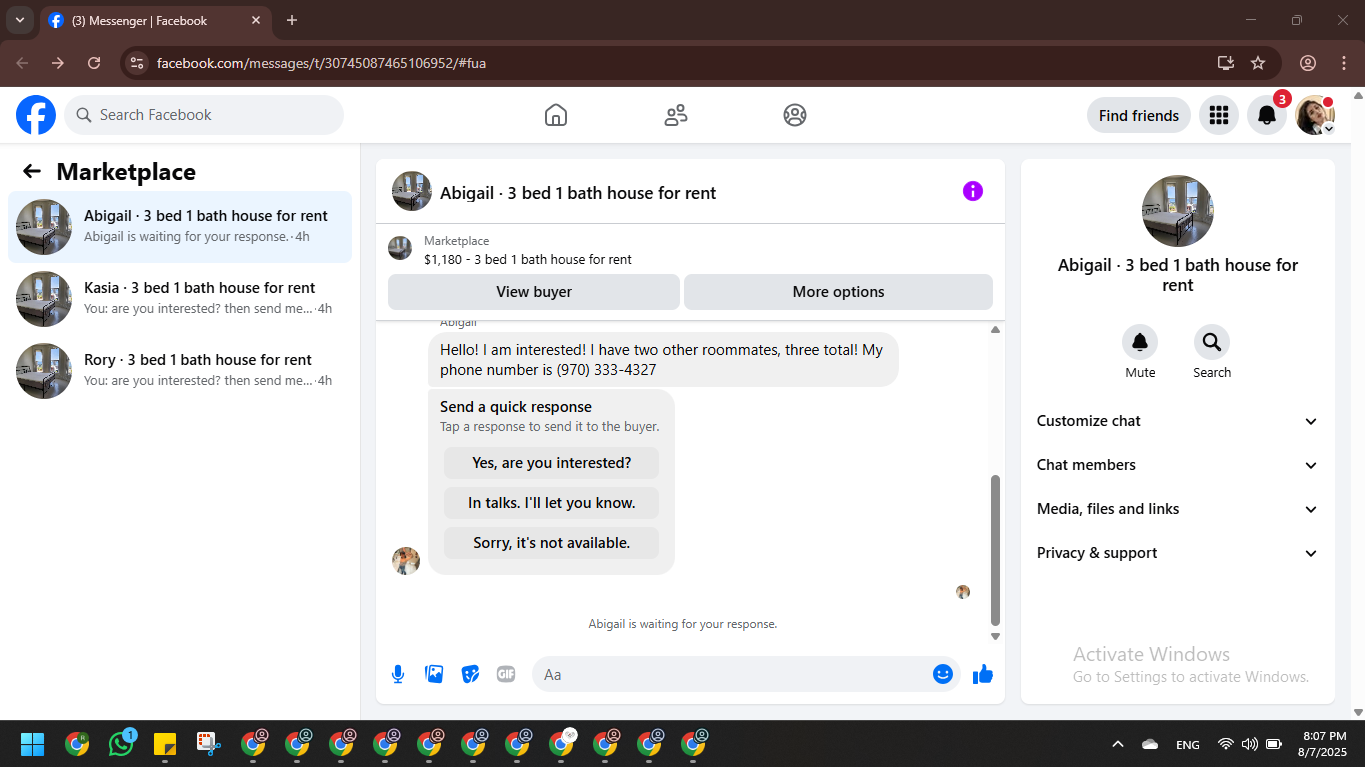Screen dimensions: 1365x767
Task: Search in conversation using magnifier icon
Action: (1212, 343)
